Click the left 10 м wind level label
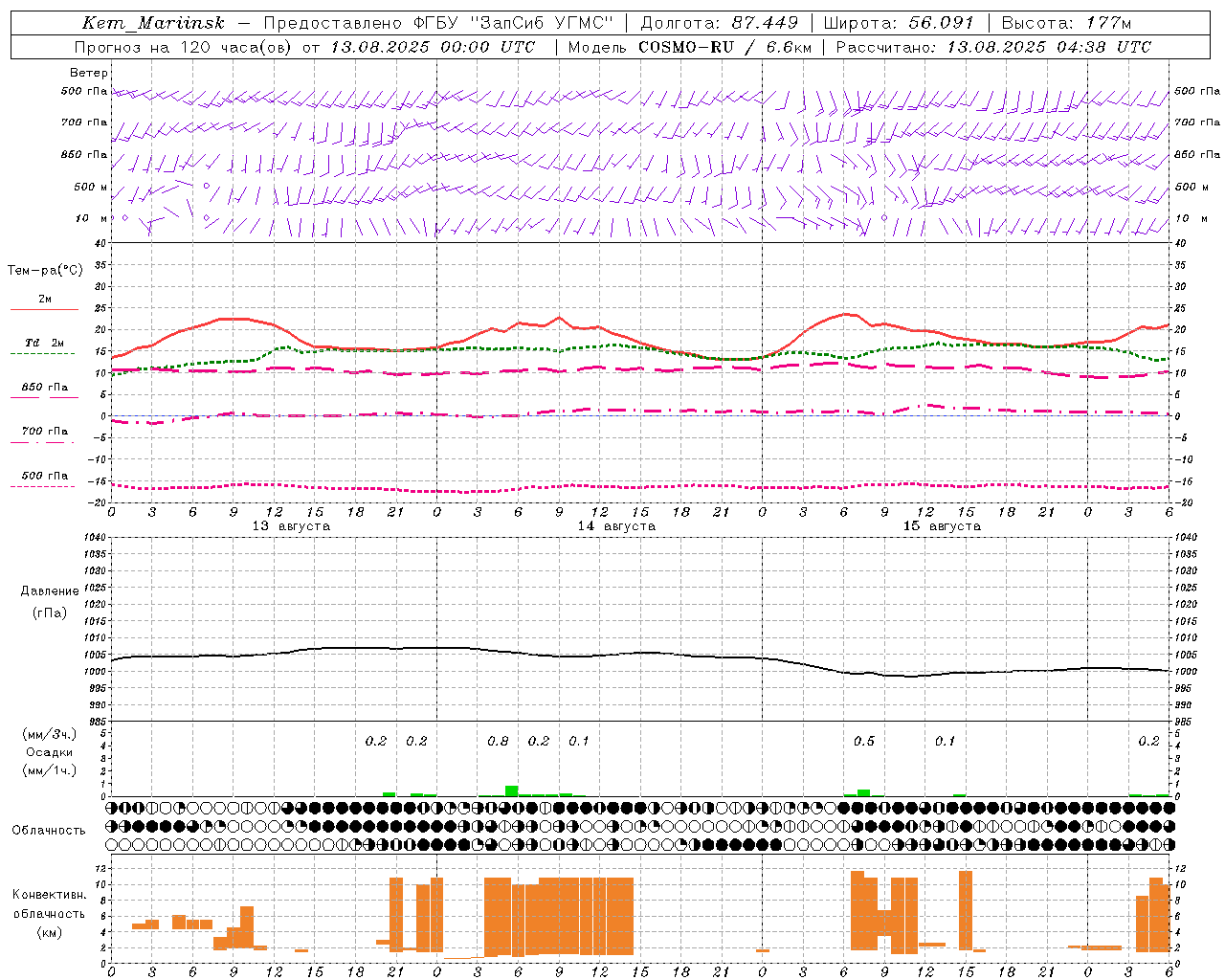The width and height of the screenshot is (1225, 980). [x=92, y=218]
